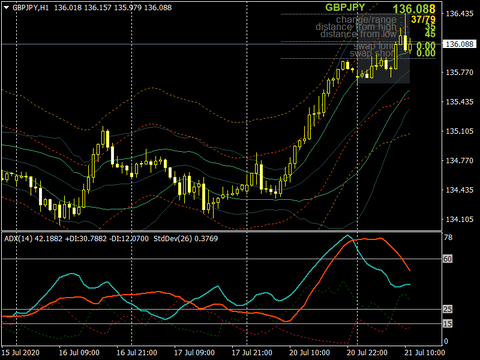Screen dimensions: 480x360
Task: Select the 134.105 price axis label
Action: [459, 219]
